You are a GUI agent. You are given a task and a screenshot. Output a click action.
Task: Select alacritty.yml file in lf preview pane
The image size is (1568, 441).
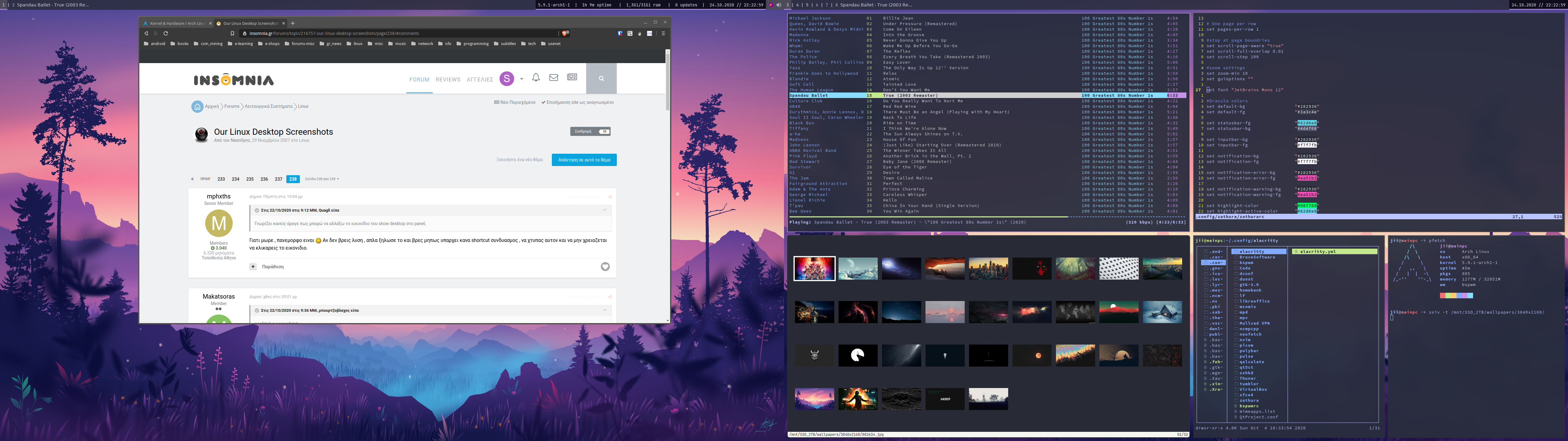coord(1334,251)
